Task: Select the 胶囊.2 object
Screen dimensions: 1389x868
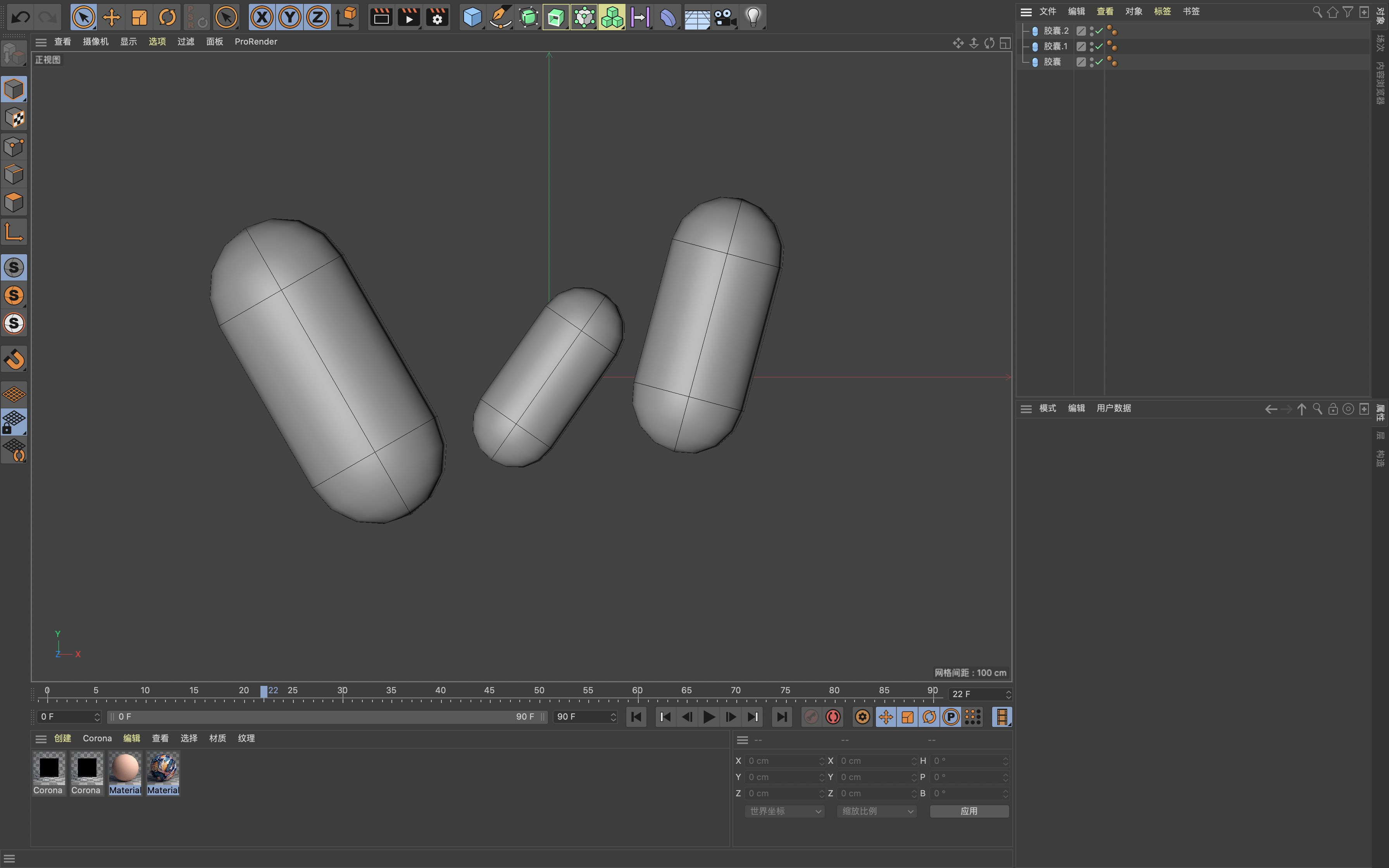Action: click(x=1056, y=31)
